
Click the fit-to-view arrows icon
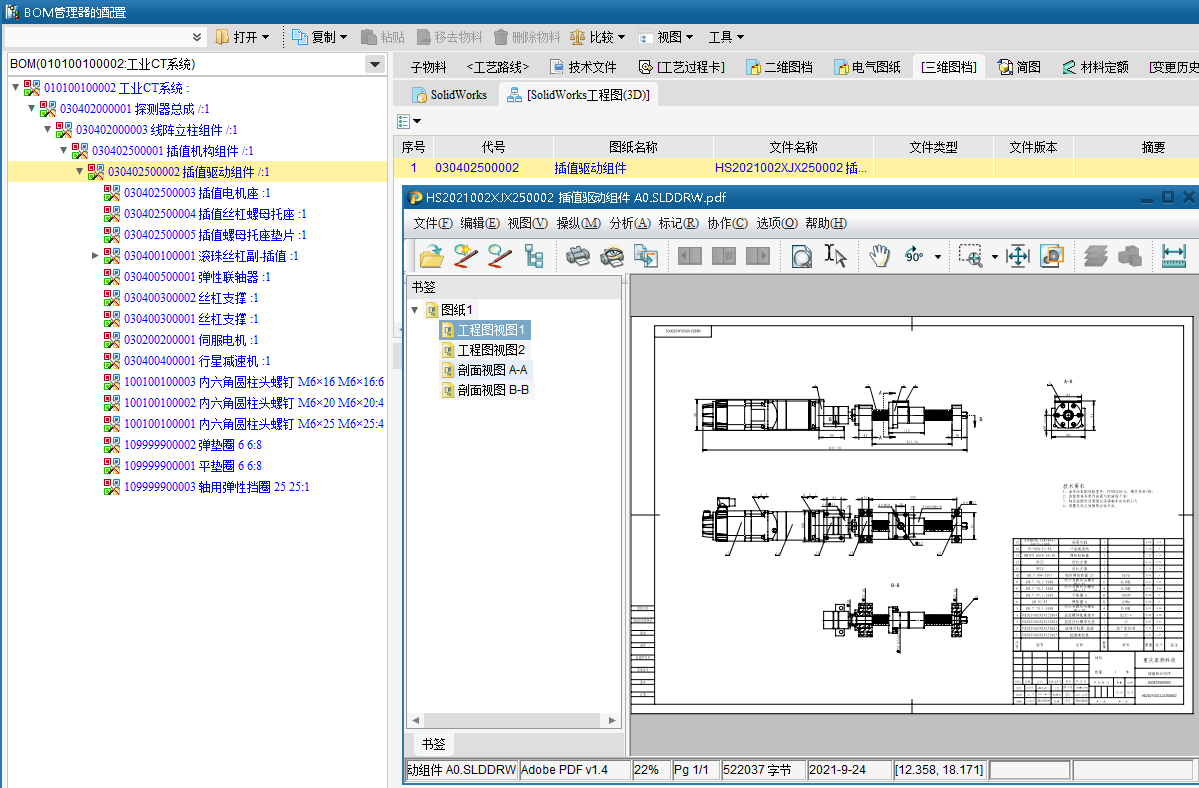(x=1018, y=256)
